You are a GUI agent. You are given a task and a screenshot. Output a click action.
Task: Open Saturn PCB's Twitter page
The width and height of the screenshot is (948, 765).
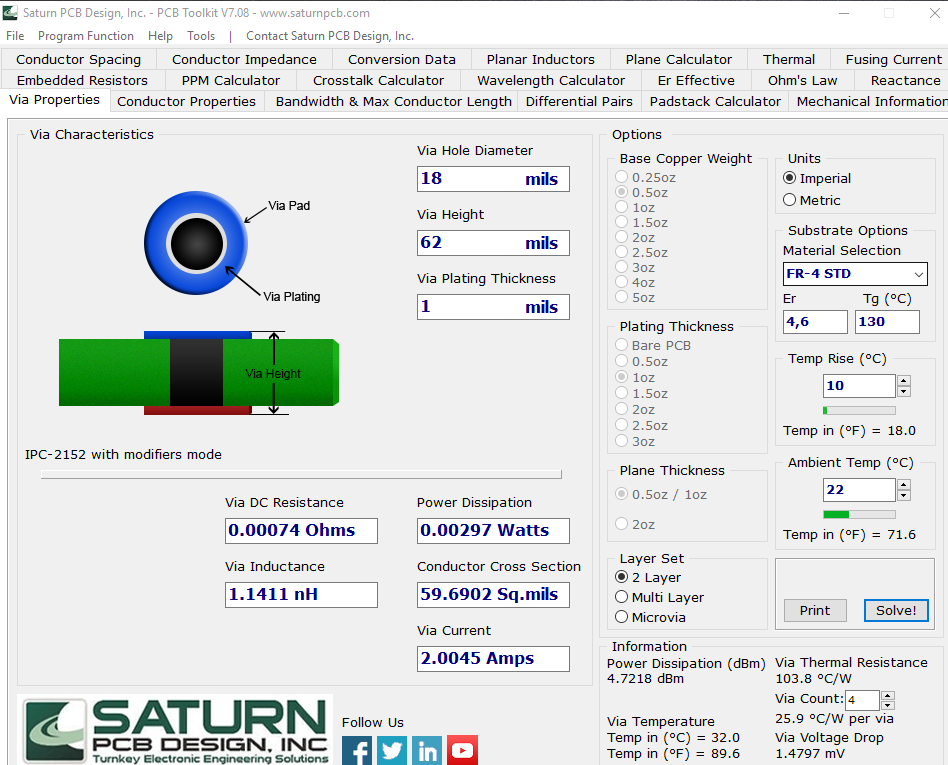tap(392, 750)
